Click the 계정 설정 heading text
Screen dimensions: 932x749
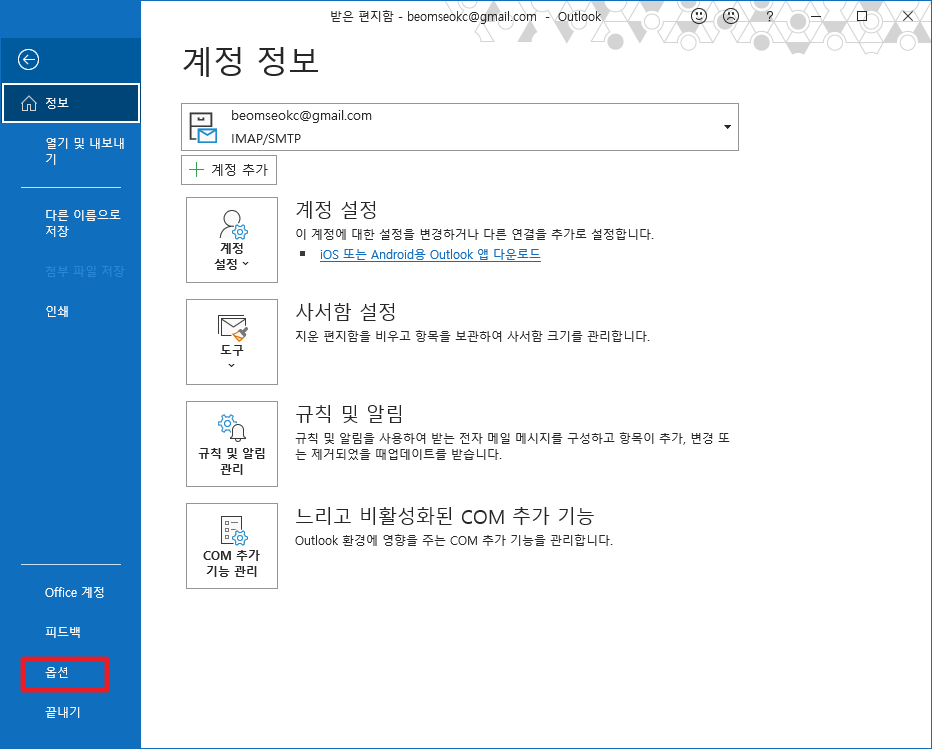pyautogui.click(x=336, y=209)
